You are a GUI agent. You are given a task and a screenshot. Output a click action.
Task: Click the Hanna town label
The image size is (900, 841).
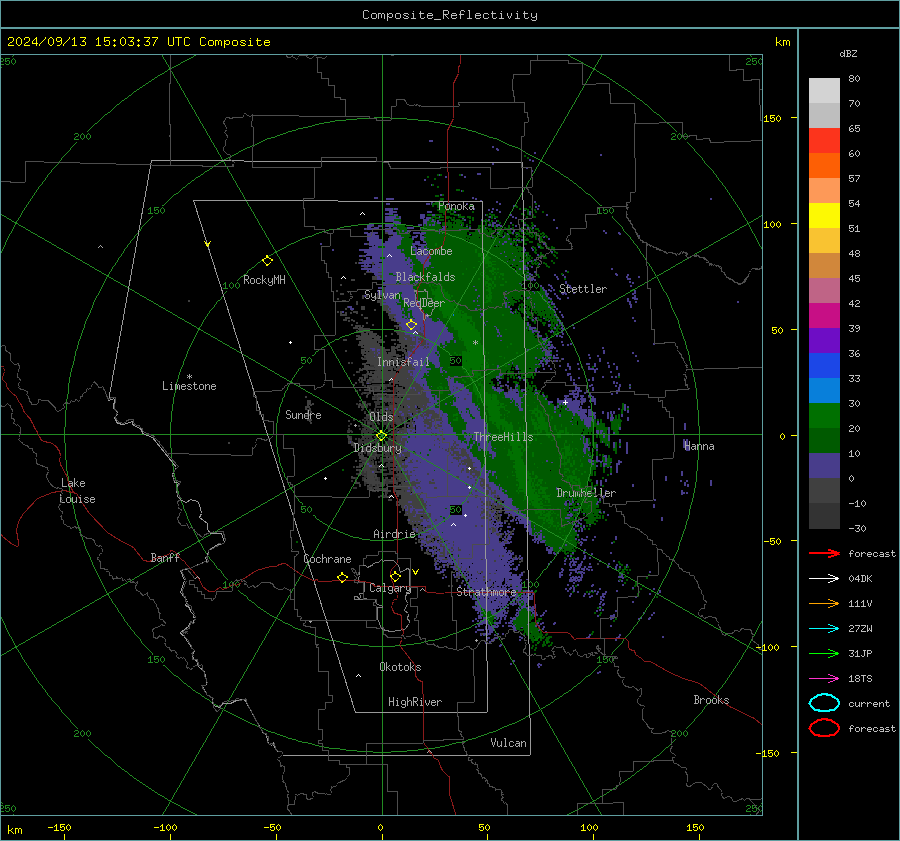coord(699,445)
